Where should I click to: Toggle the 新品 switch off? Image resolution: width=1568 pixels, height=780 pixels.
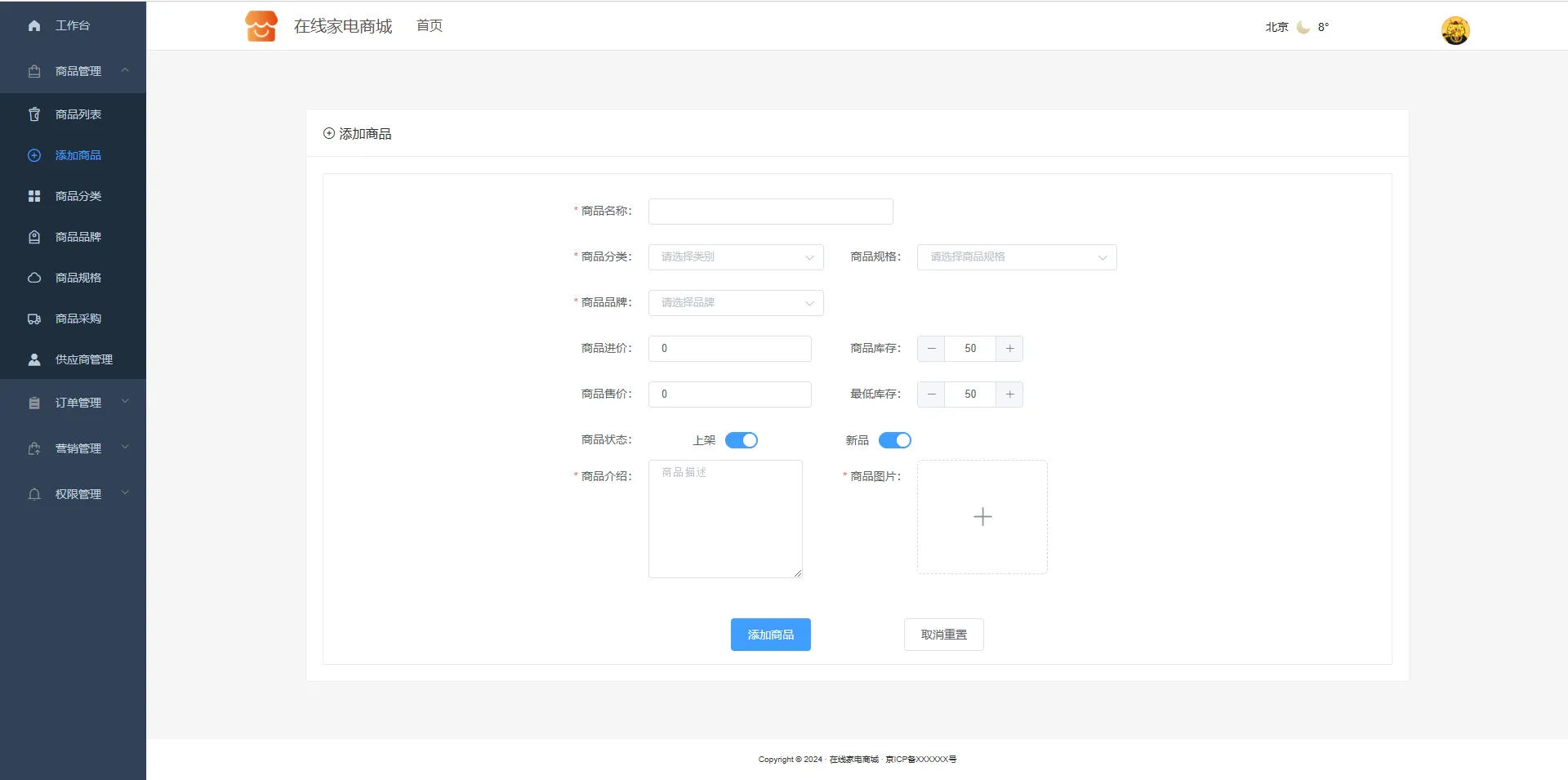pos(894,440)
